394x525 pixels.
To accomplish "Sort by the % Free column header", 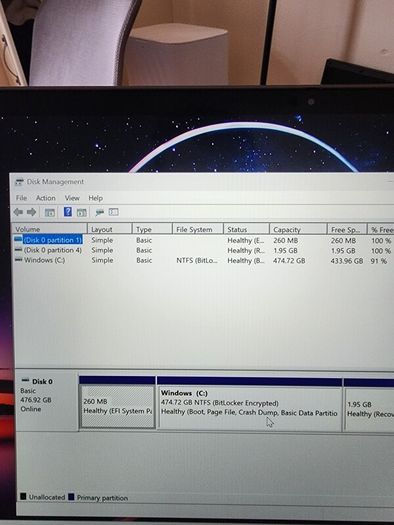I will [381, 230].
